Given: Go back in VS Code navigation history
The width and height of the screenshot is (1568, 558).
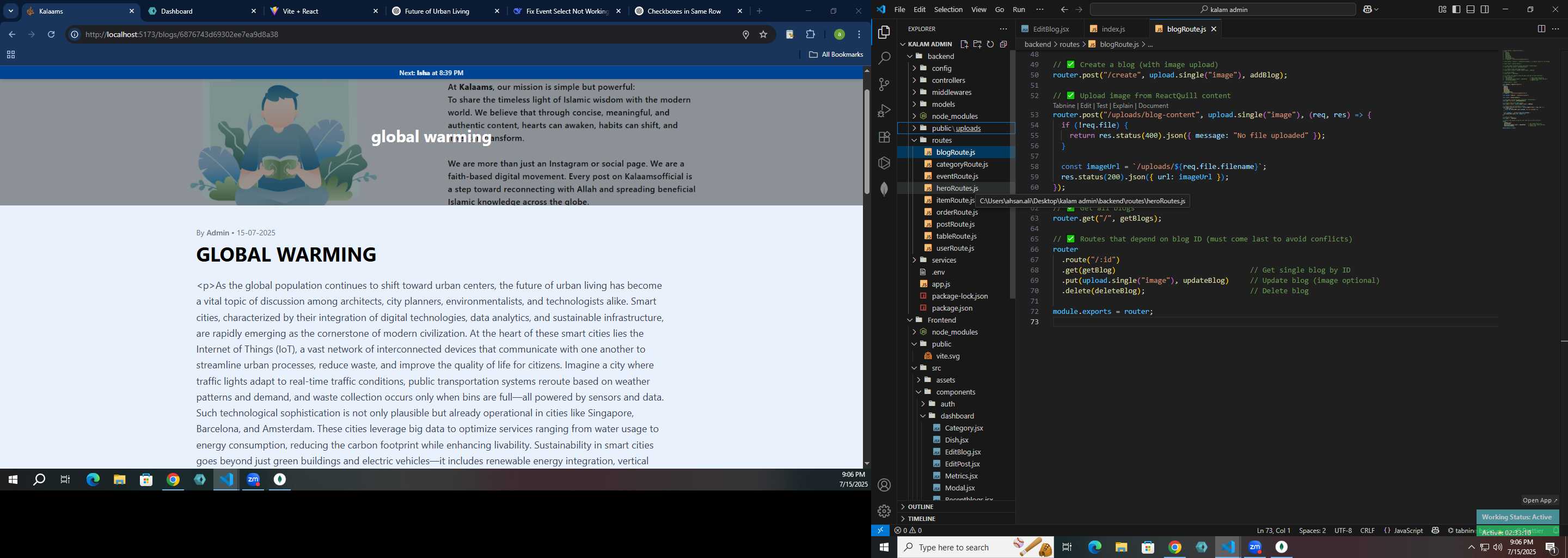Looking at the screenshot, I should click(1064, 10).
